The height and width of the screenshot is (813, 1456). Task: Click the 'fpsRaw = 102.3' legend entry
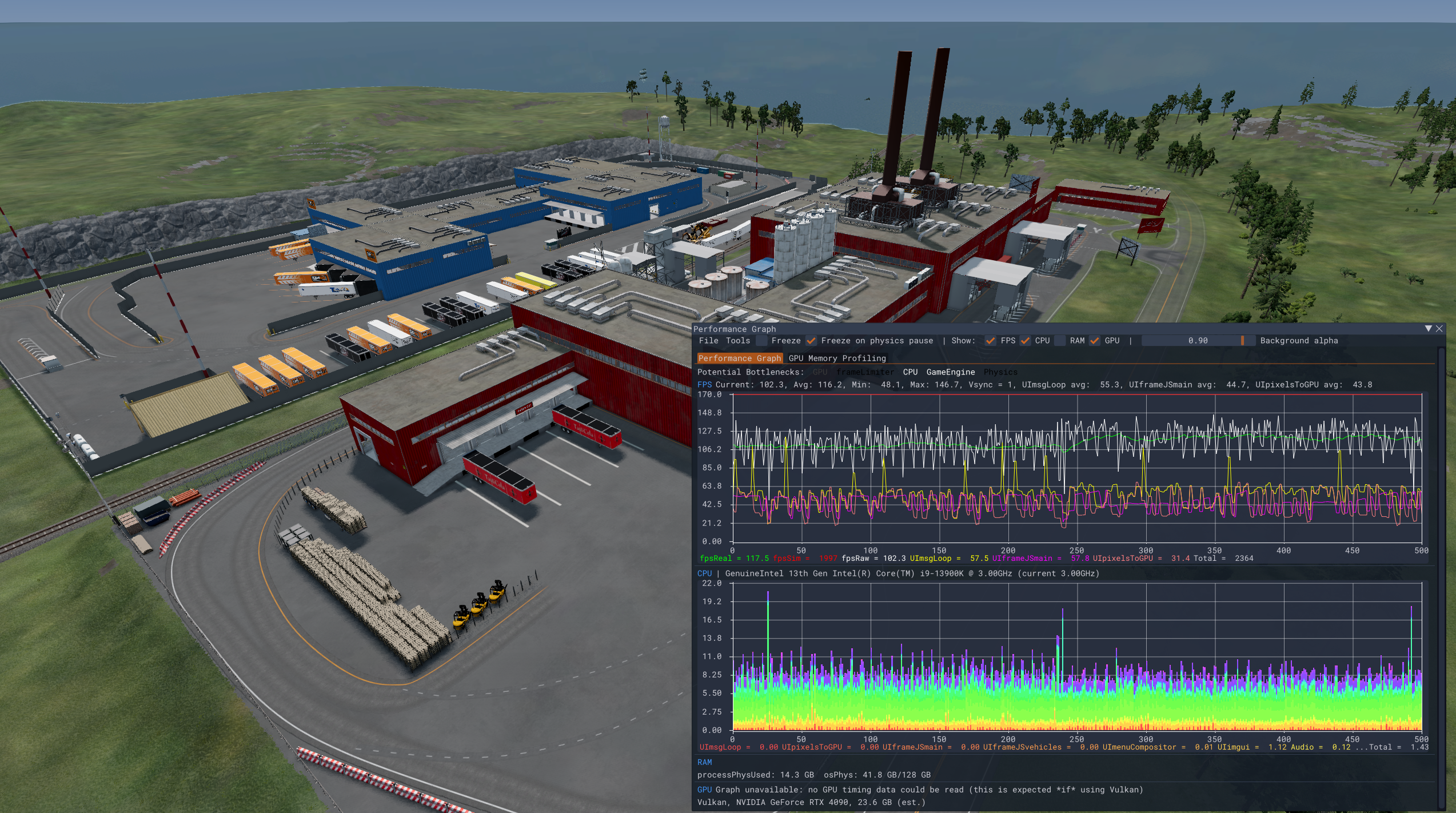tap(873, 559)
